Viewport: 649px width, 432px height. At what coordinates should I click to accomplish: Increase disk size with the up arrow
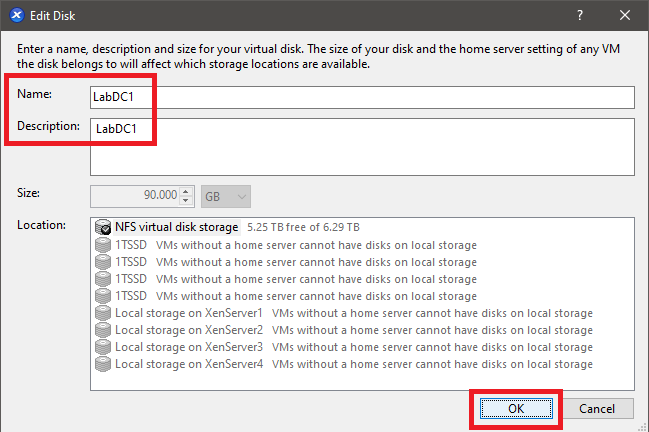(x=187, y=190)
